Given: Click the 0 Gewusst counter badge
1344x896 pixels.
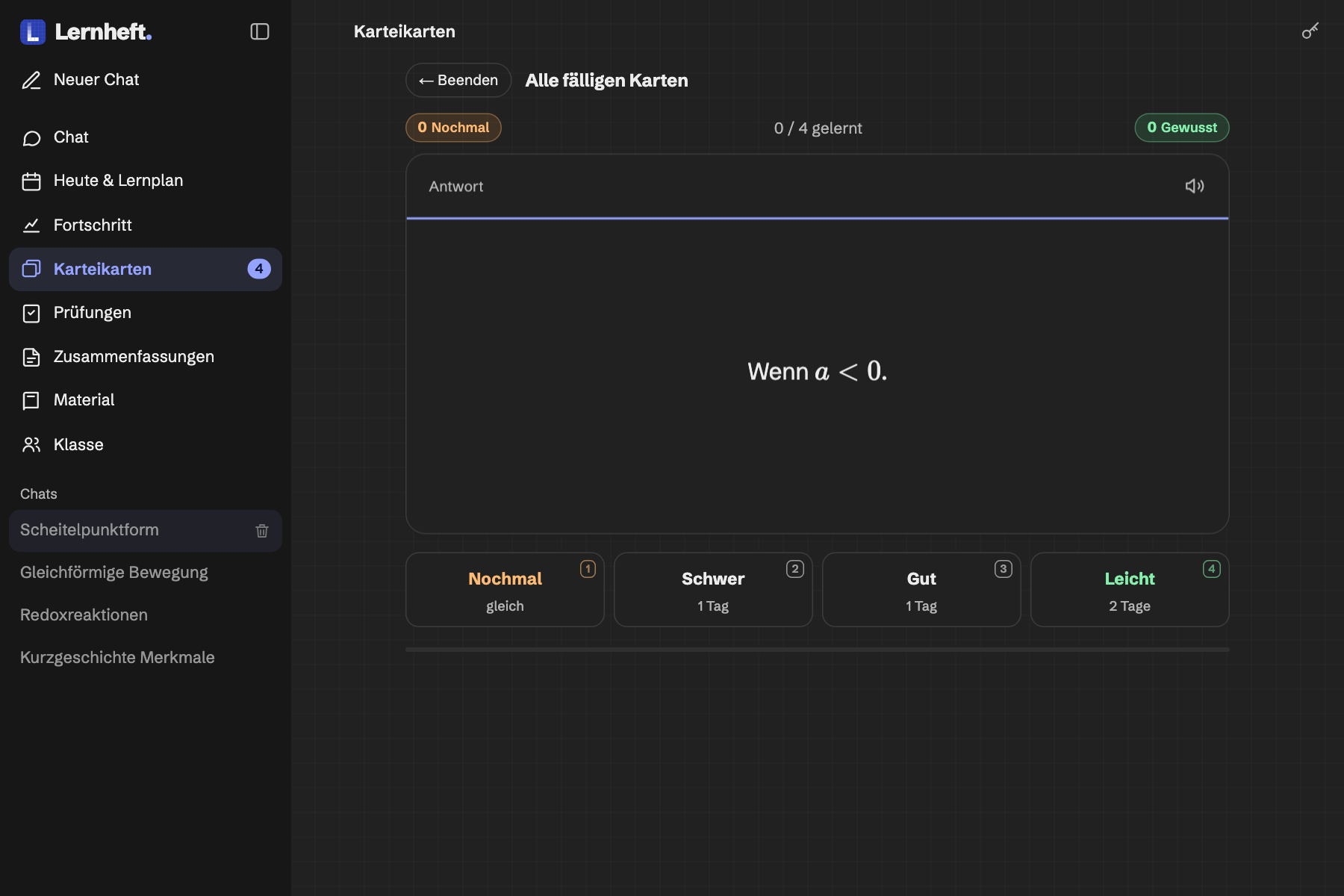Looking at the screenshot, I should coord(1182,128).
